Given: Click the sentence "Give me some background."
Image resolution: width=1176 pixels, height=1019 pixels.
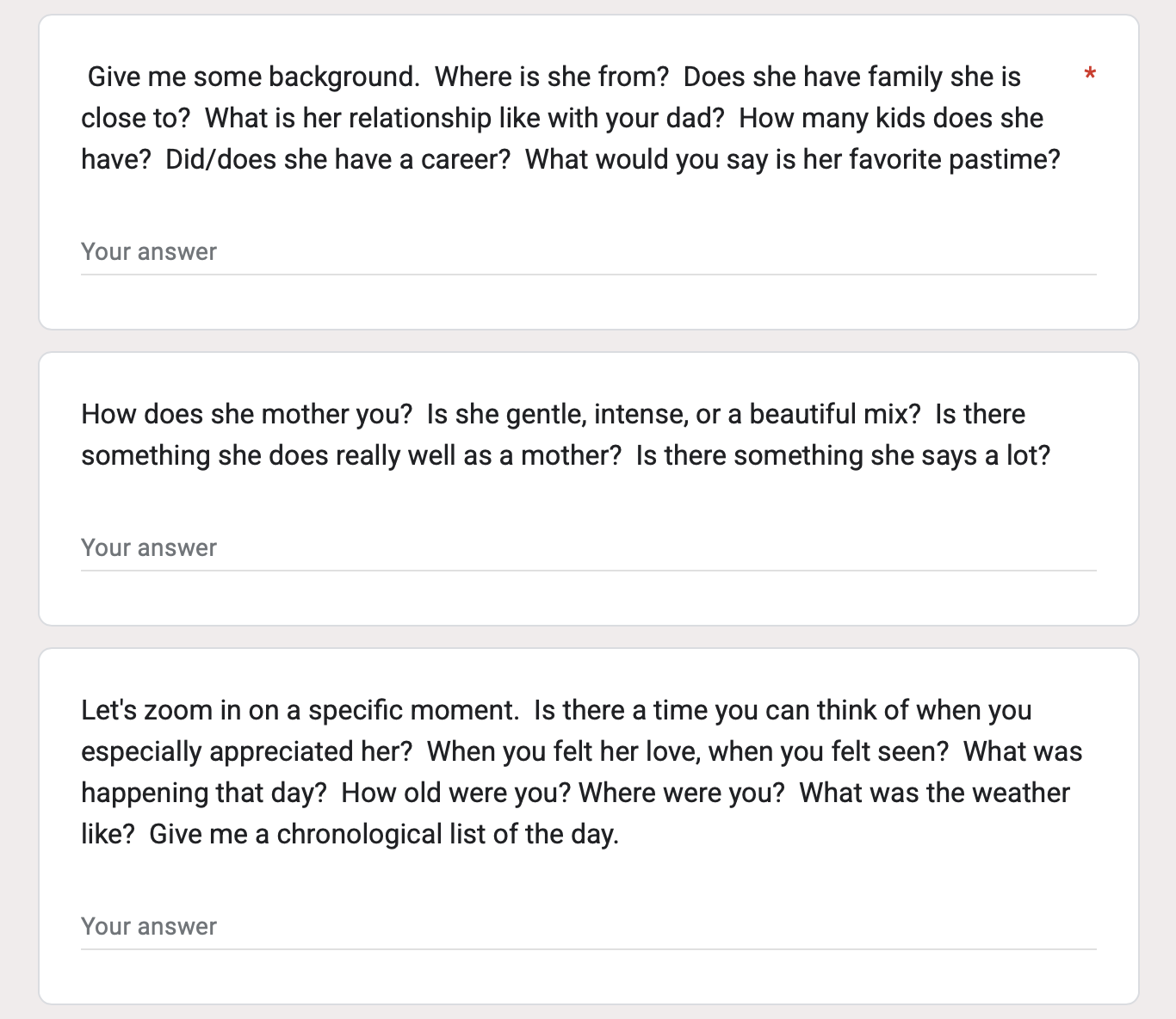Looking at the screenshot, I should click(254, 77).
